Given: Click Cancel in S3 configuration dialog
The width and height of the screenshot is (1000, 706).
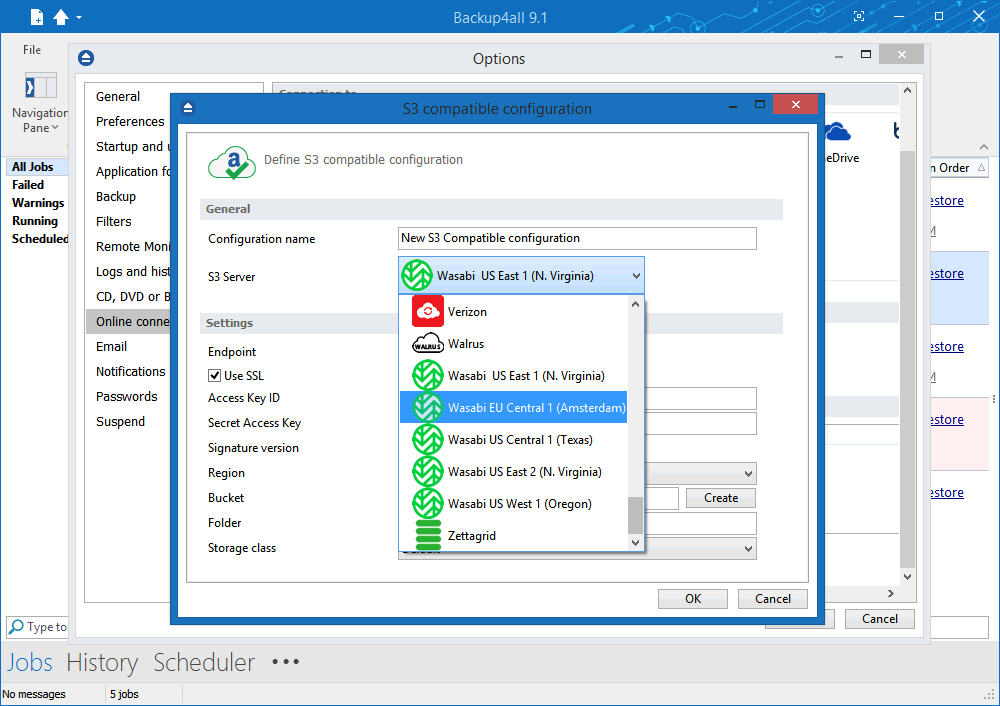Looking at the screenshot, I should point(772,599).
